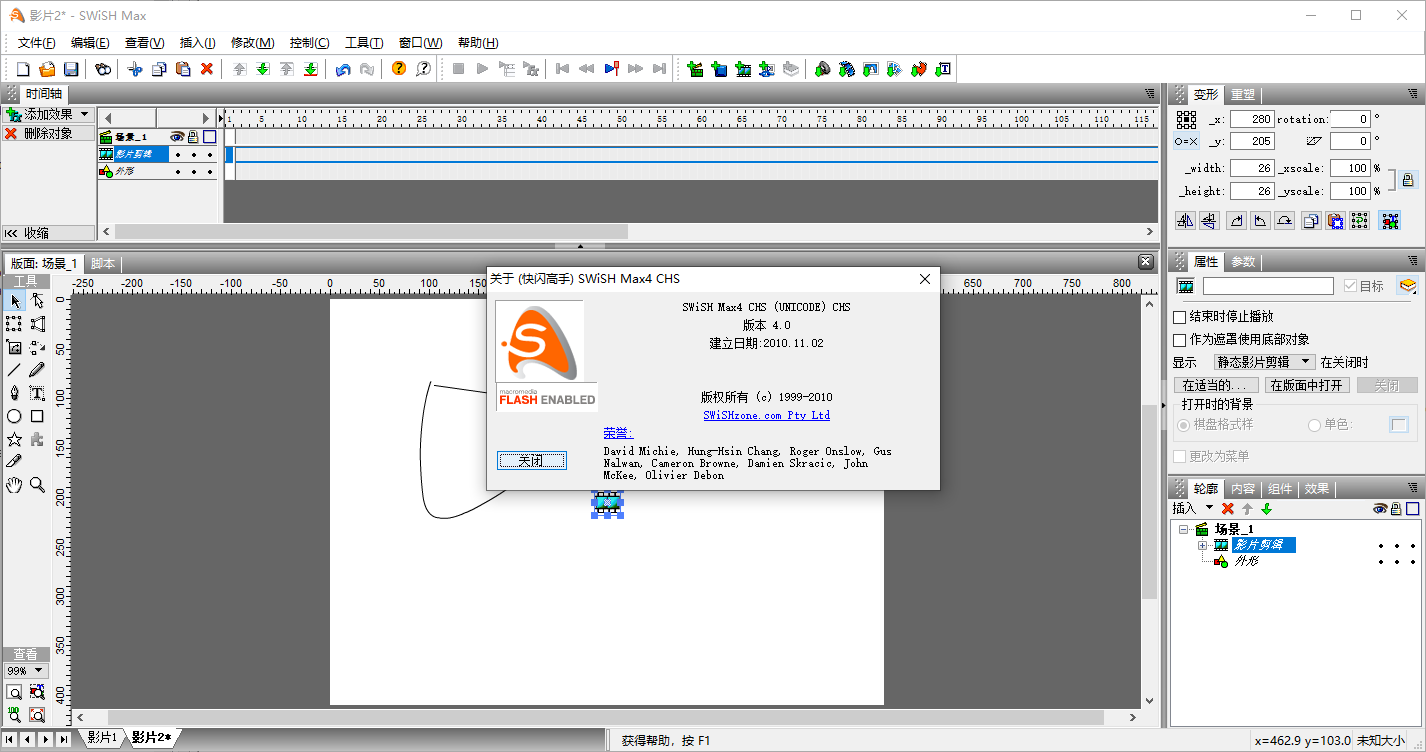Click the New file icon in toolbar
The height and width of the screenshot is (752, 1426).
click(24, 69)
